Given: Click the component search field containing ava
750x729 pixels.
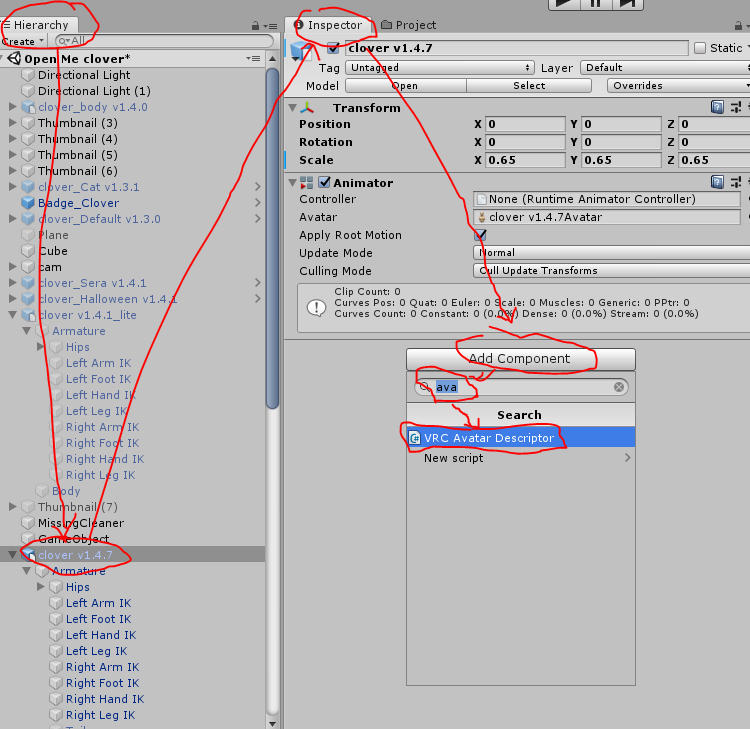Looking at the screenshot, I should pos(521,387).
